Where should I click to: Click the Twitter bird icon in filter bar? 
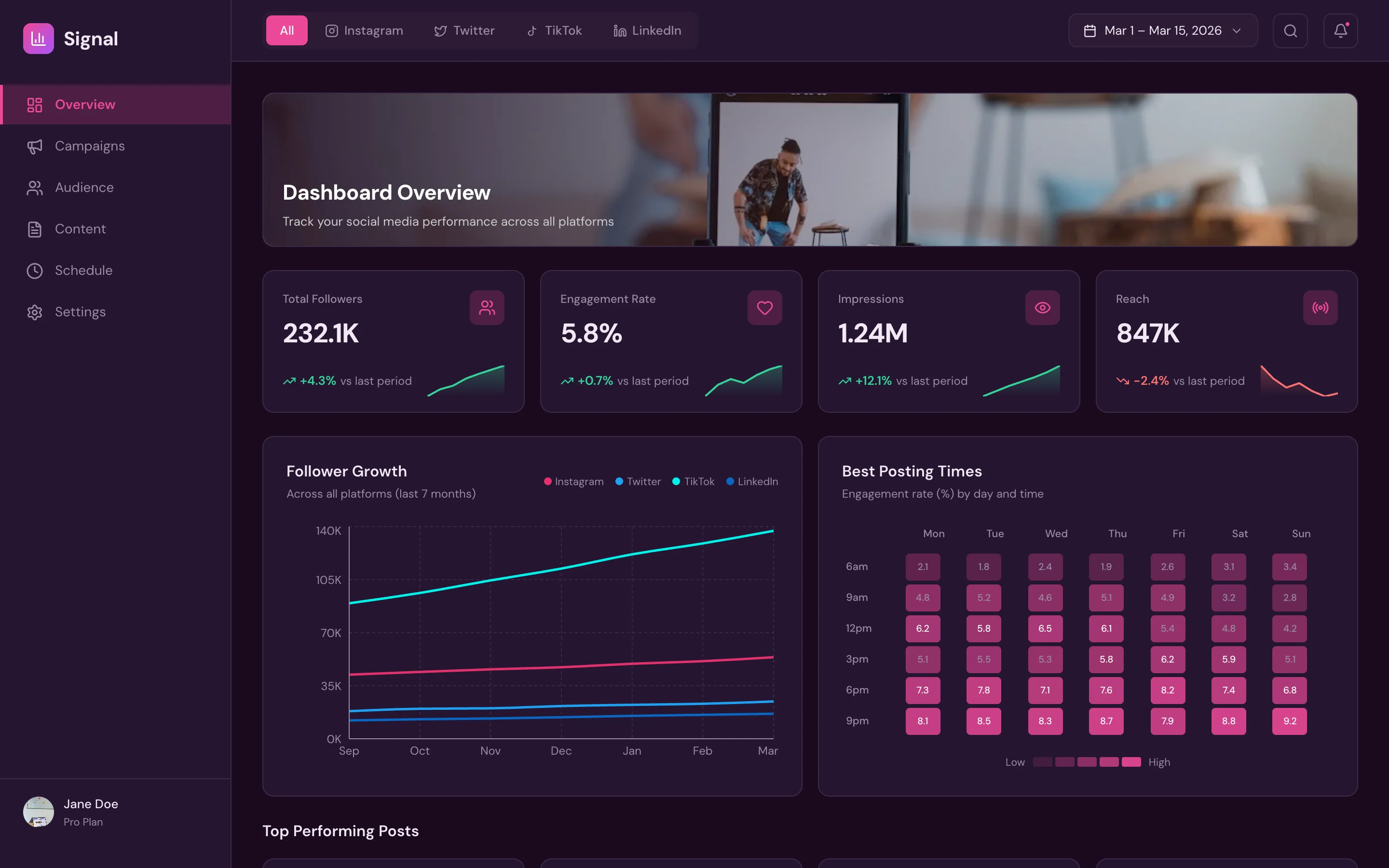440,30
